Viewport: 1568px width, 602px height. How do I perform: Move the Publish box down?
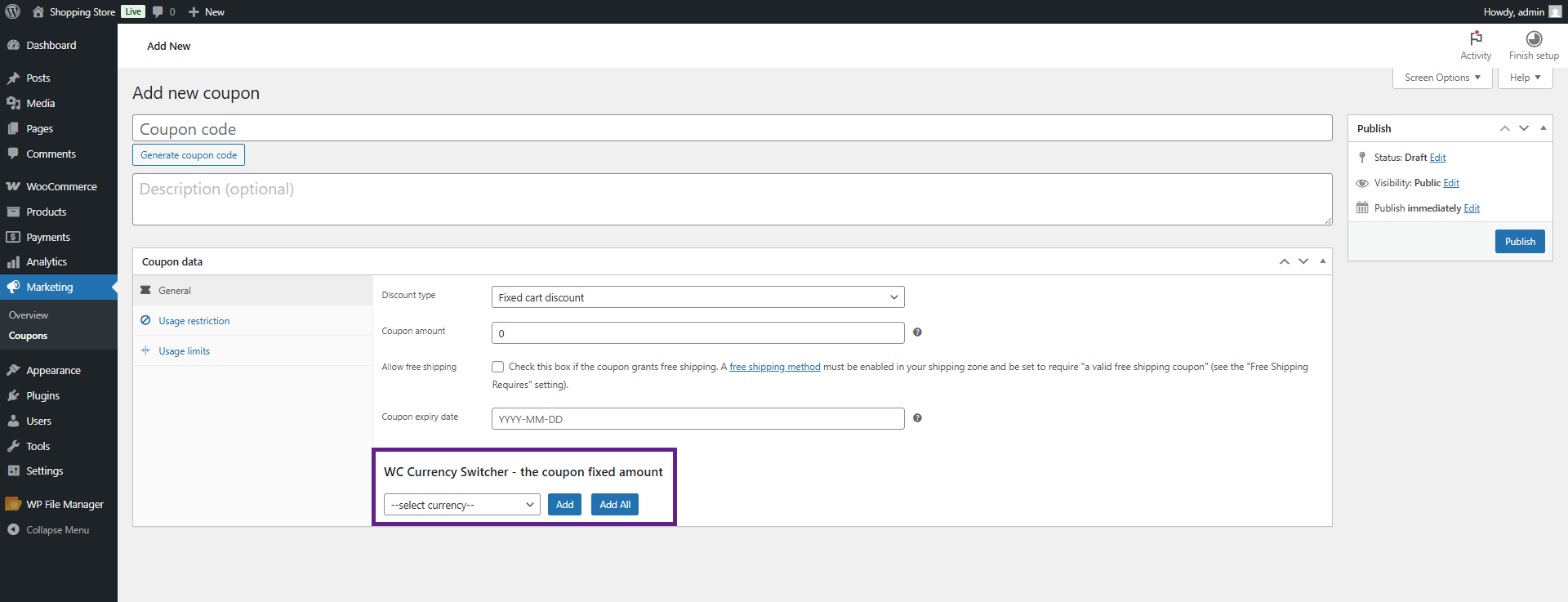click(x=1524, y=128)
